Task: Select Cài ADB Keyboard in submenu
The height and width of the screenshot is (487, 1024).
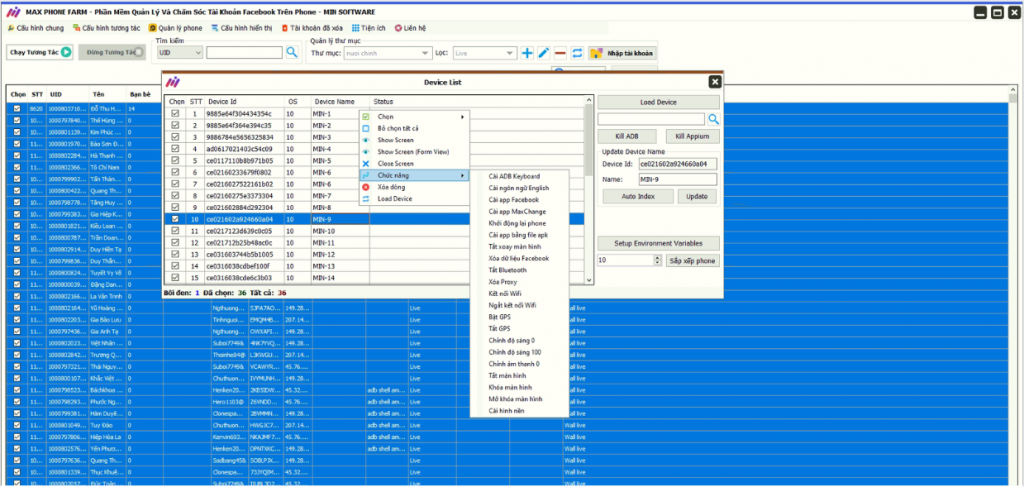Action: [519, 176]
